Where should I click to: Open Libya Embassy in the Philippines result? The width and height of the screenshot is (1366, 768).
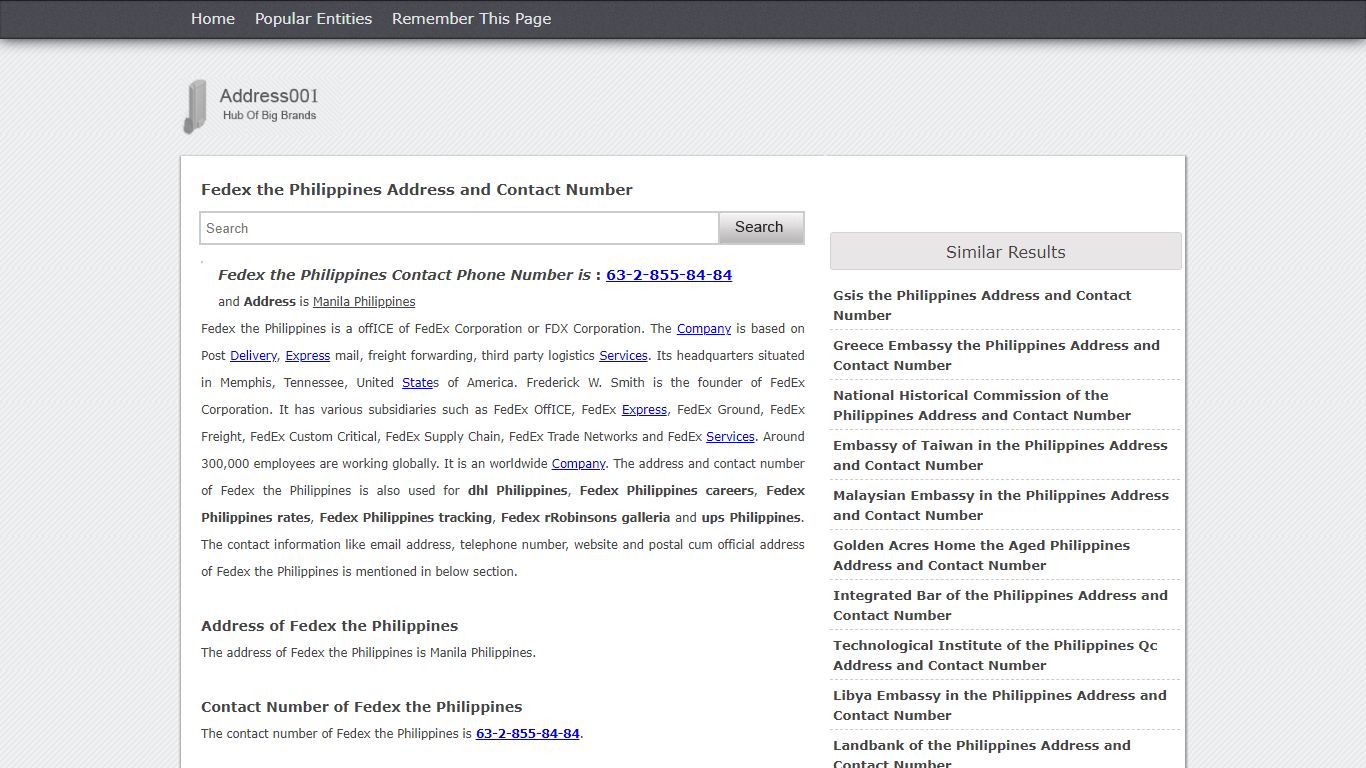click(x=1000, y=705)
